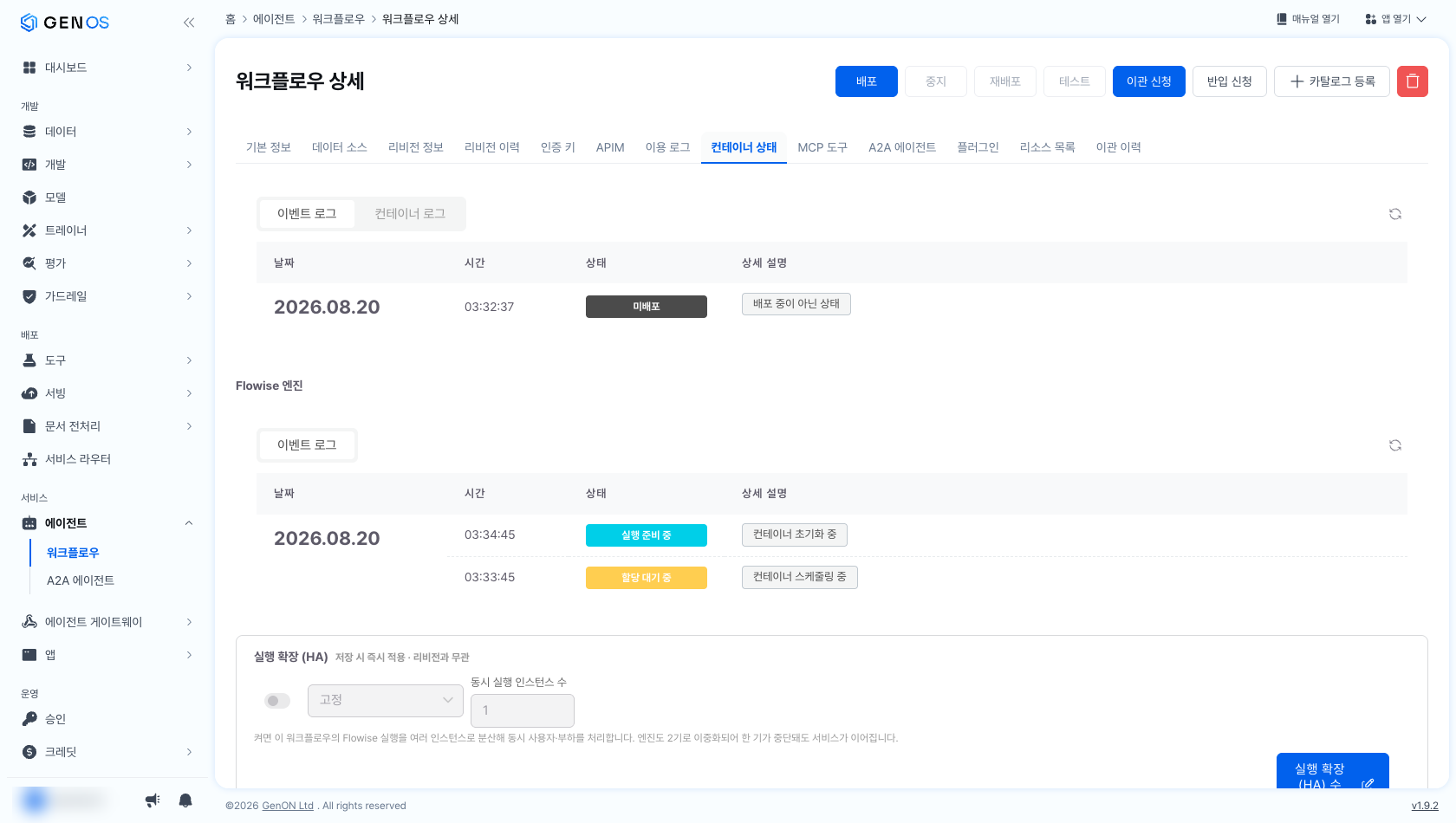Open the 매뉴얼 열기 link
1456x823 pixels.
tap(1308, 19)
